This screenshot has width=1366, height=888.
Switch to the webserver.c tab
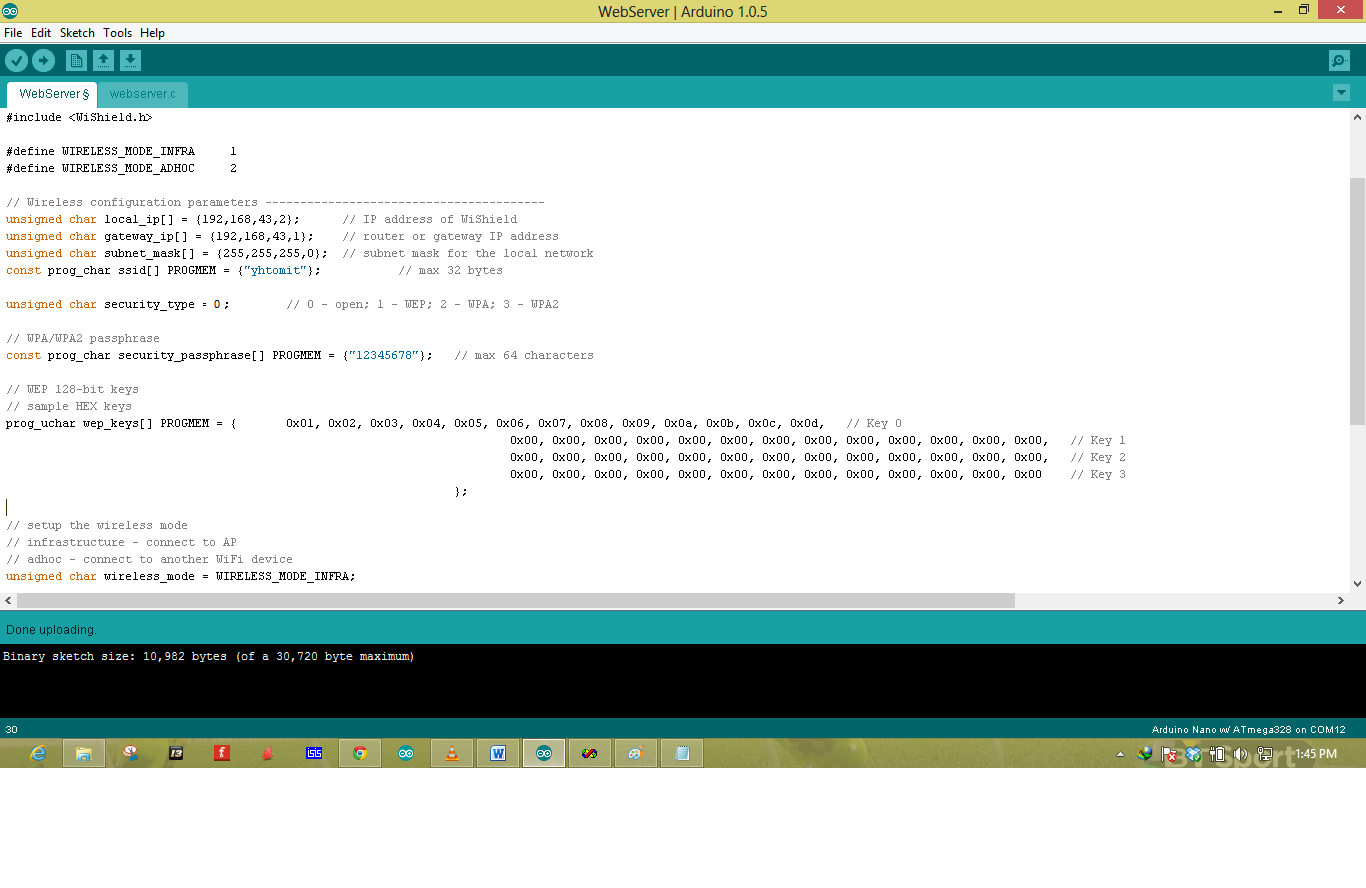point(143,94)
